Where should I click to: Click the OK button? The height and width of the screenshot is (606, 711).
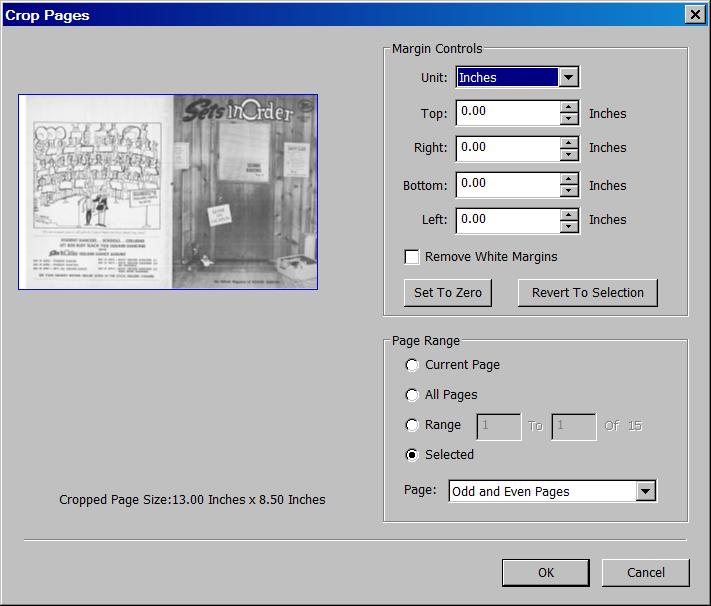(545, 573)
